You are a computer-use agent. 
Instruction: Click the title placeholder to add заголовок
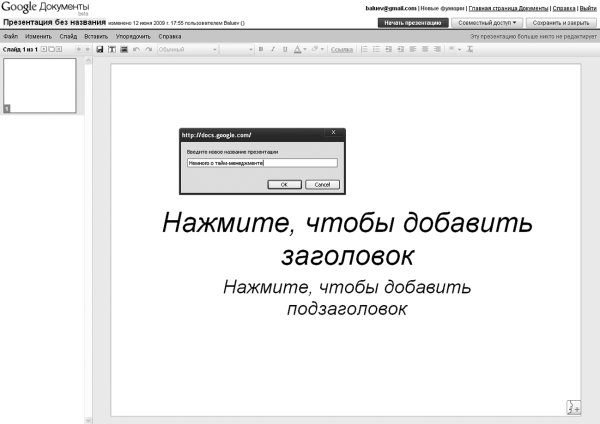(347, 238)
